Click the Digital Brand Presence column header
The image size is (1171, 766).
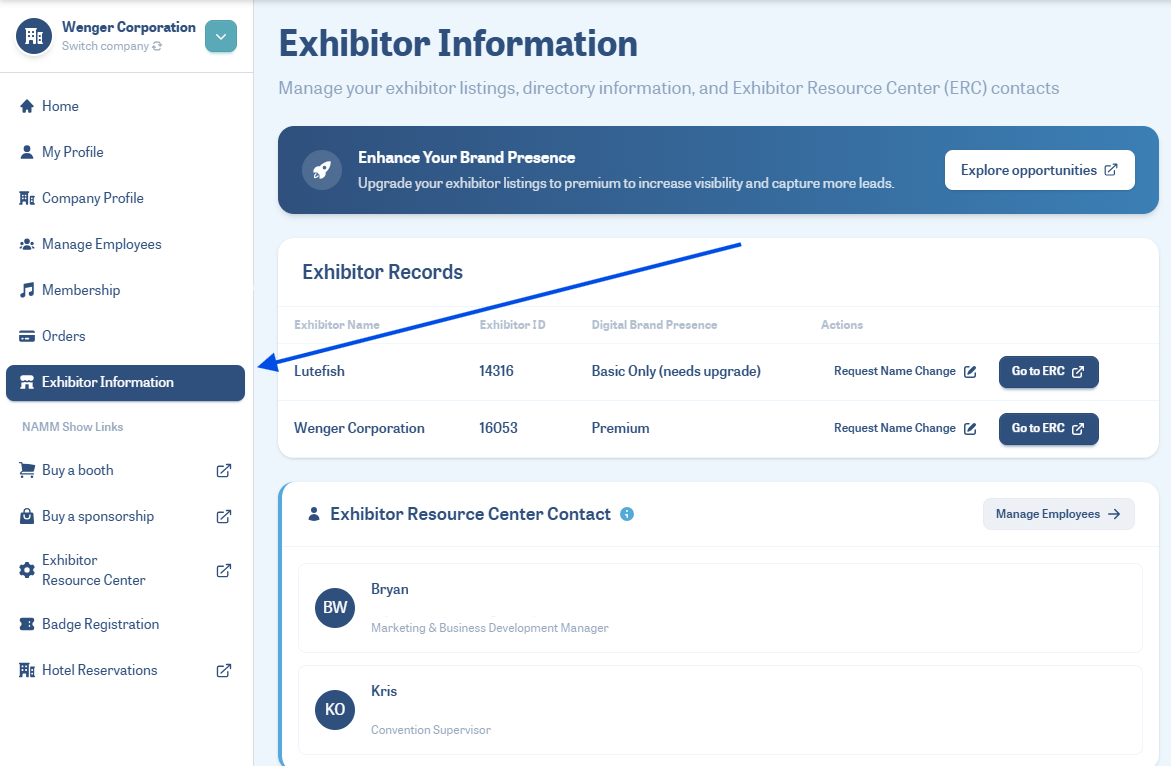pos(654,325)
